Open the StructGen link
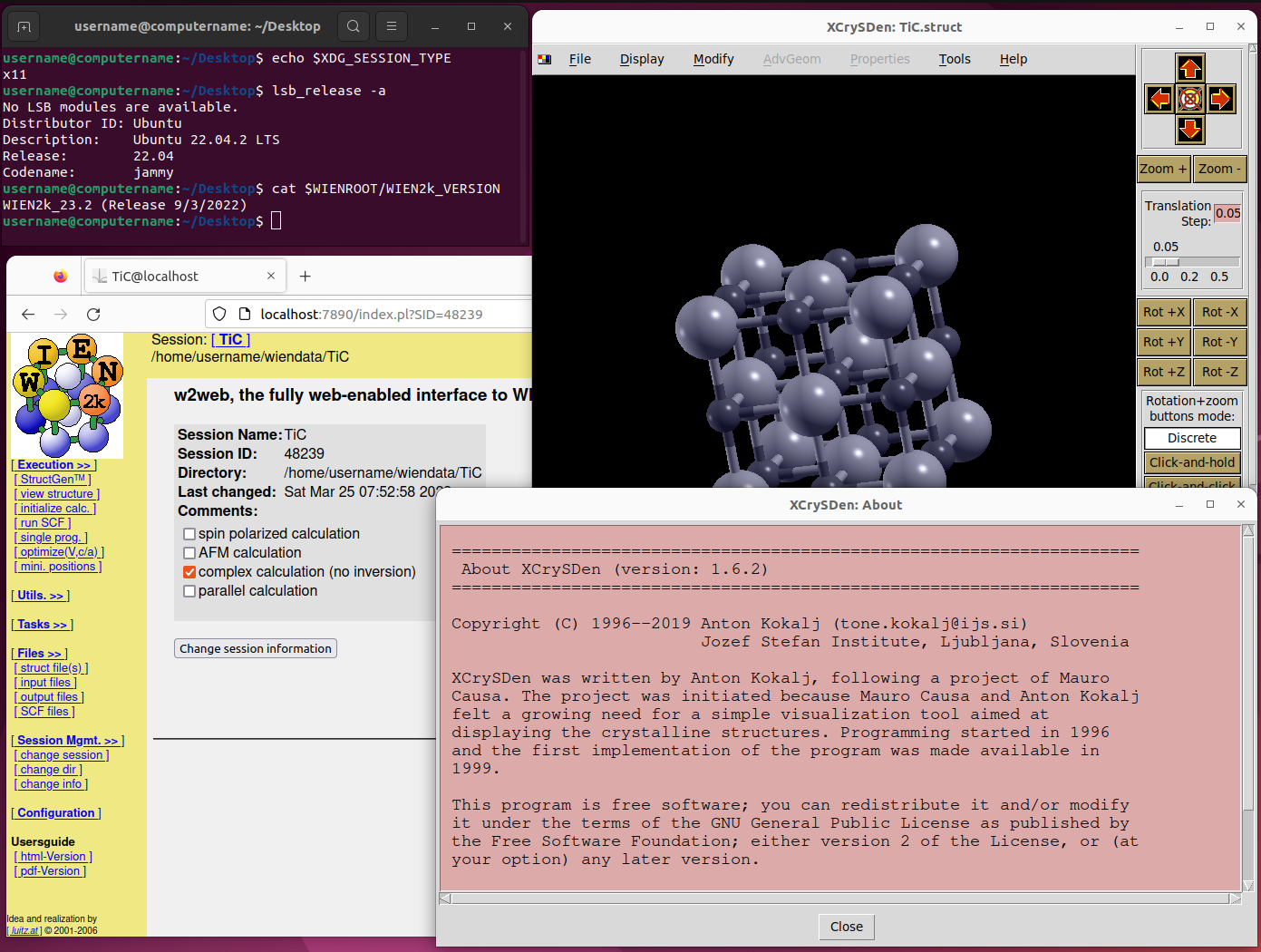Viewport: 1261px width, 952px height. point(53,479)
